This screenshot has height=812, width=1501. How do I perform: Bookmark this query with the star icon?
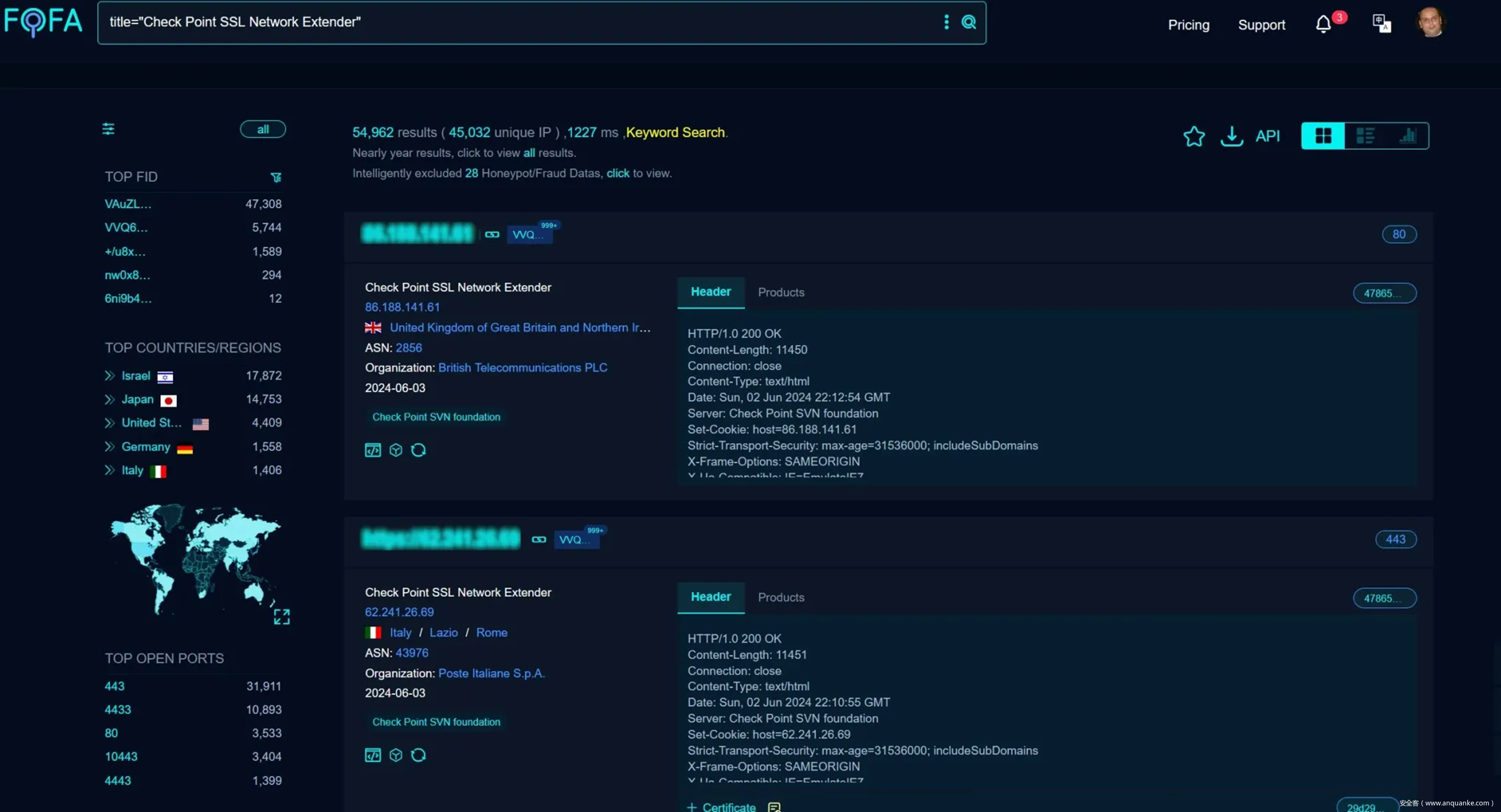1194,137
